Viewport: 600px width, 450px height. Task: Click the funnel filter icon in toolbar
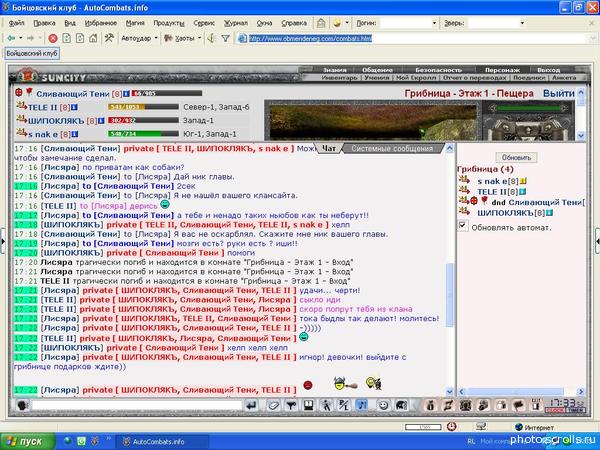(x=225, y=38)
